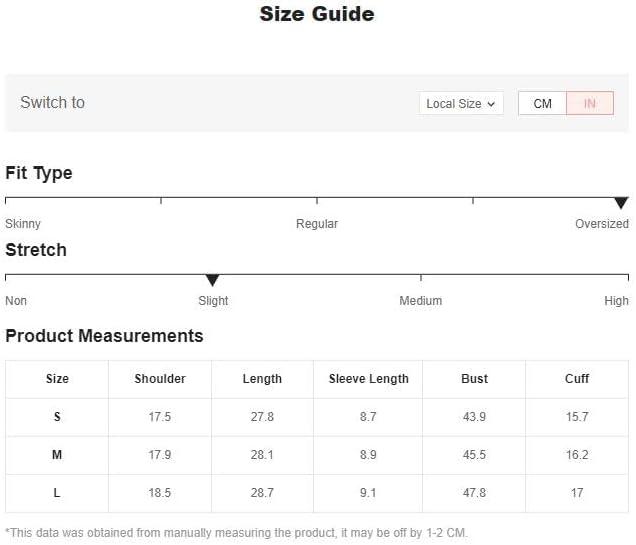Click the Shoulder column header
The height and width of the screenshot is (545, 636).
click(x=160, y=379)
